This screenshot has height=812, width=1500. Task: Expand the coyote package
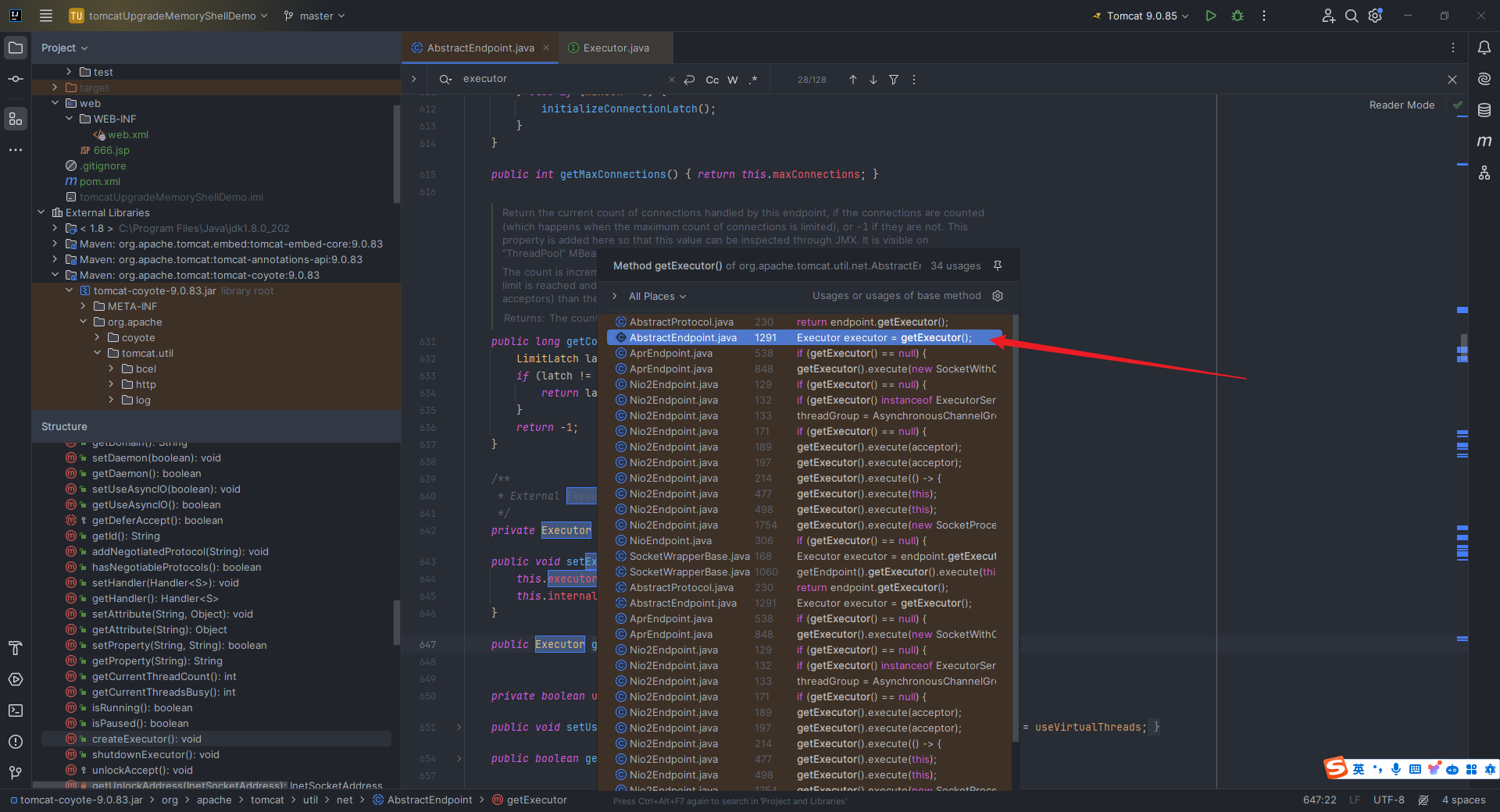click(x=97, y=337)
